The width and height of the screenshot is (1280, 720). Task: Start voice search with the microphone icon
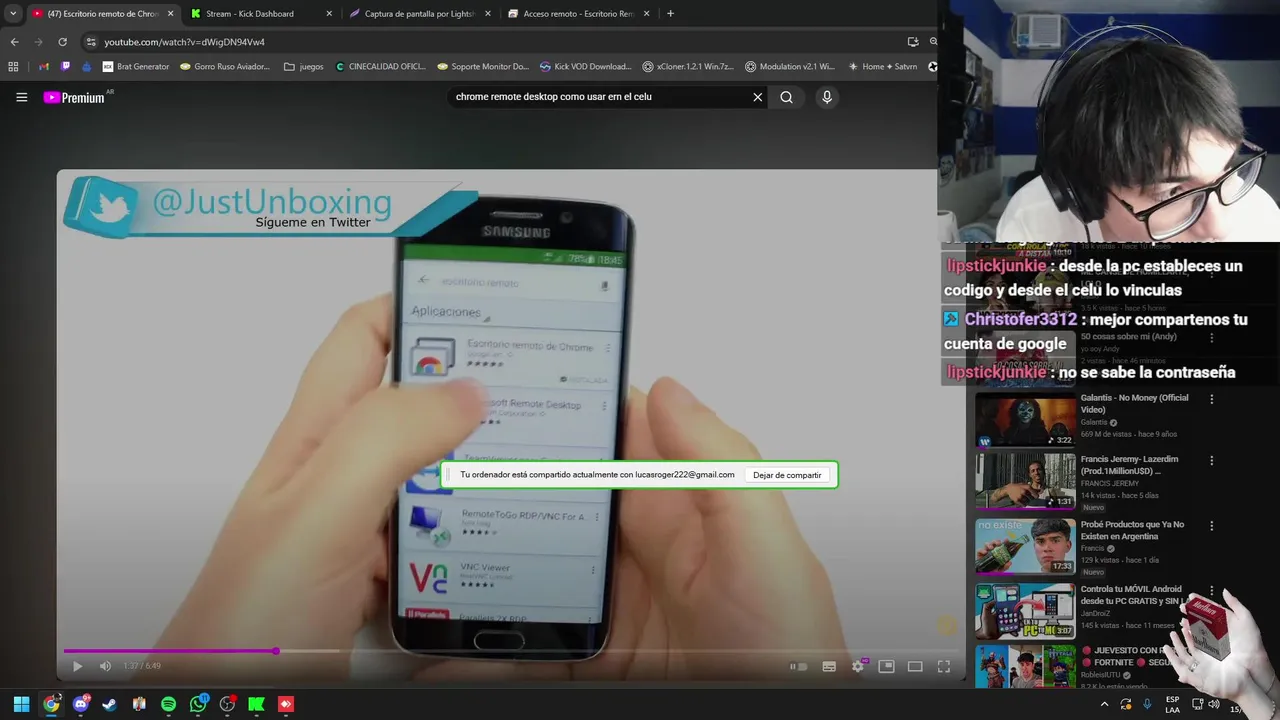826,97
